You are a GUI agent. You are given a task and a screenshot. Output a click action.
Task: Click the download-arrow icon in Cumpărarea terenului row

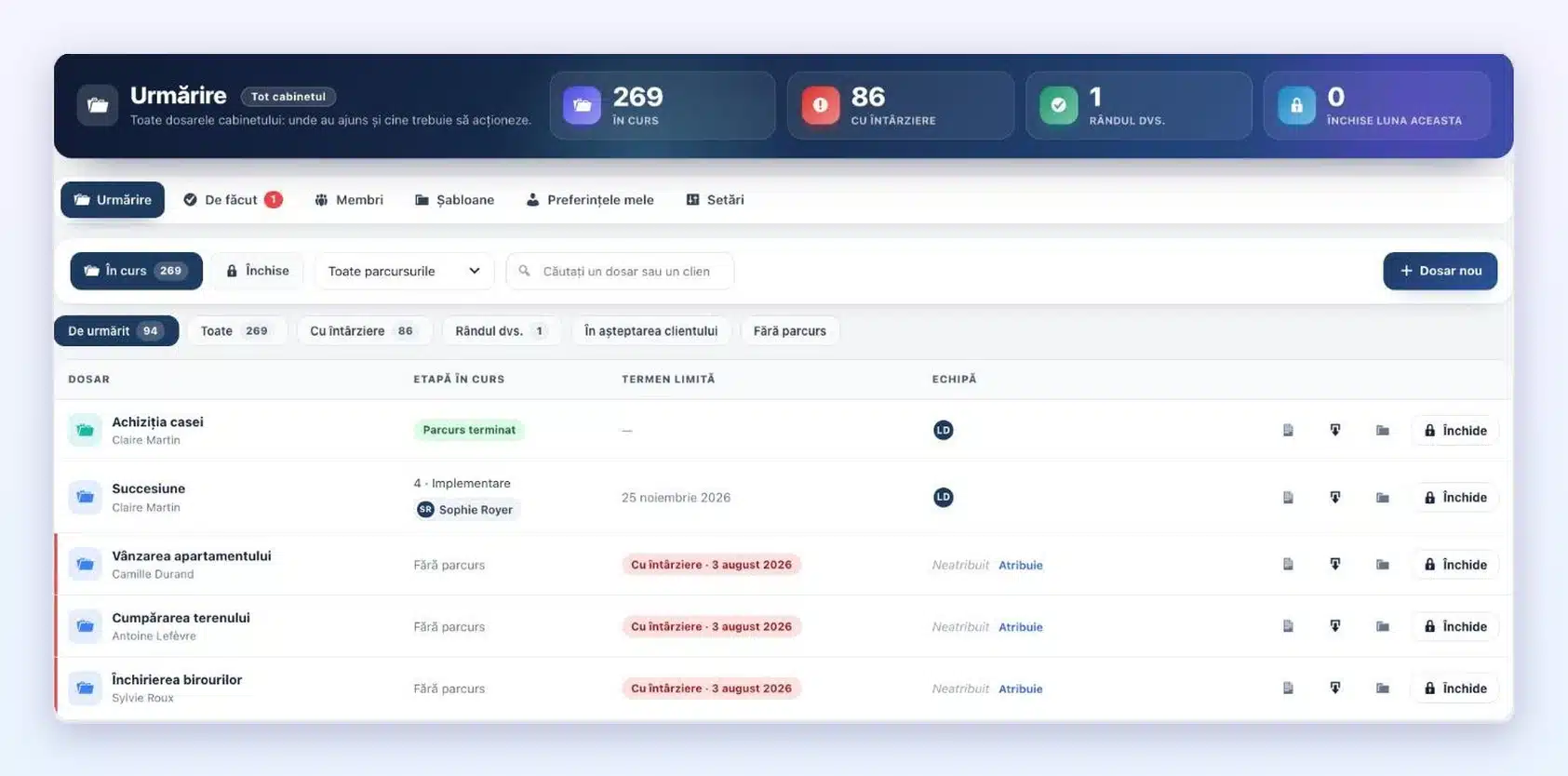click(x=1335, y=626)
